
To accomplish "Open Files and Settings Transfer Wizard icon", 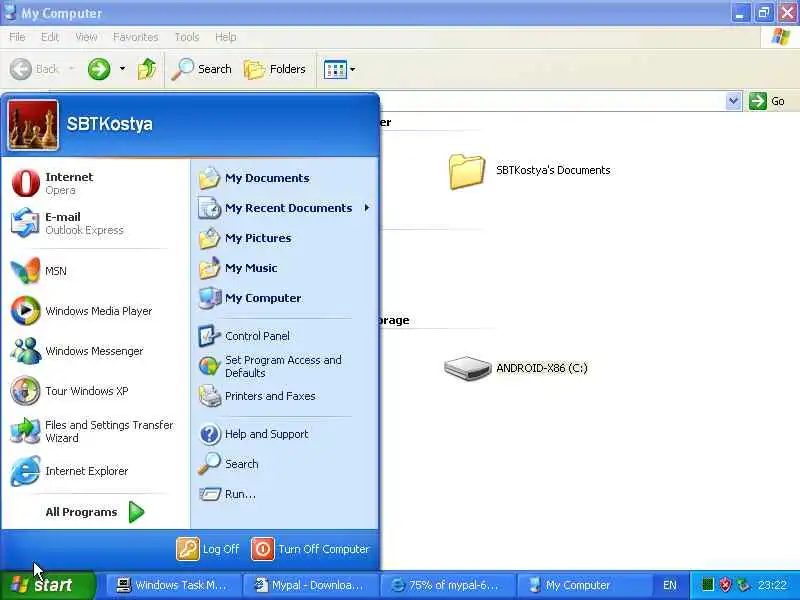I will click(25, 431).
